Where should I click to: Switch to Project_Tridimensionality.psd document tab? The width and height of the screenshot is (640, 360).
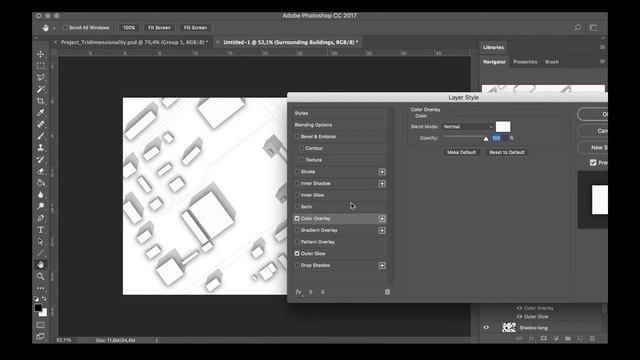click(134, 42)
